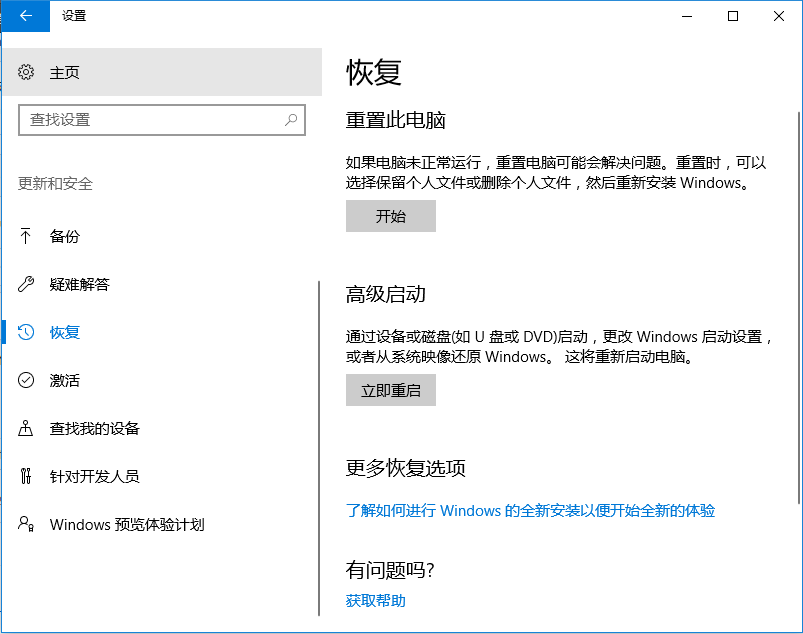This screenshot has width=803, height=634.
Task: Click the gear icon beside 主页
Action: [x=28, y=71]
